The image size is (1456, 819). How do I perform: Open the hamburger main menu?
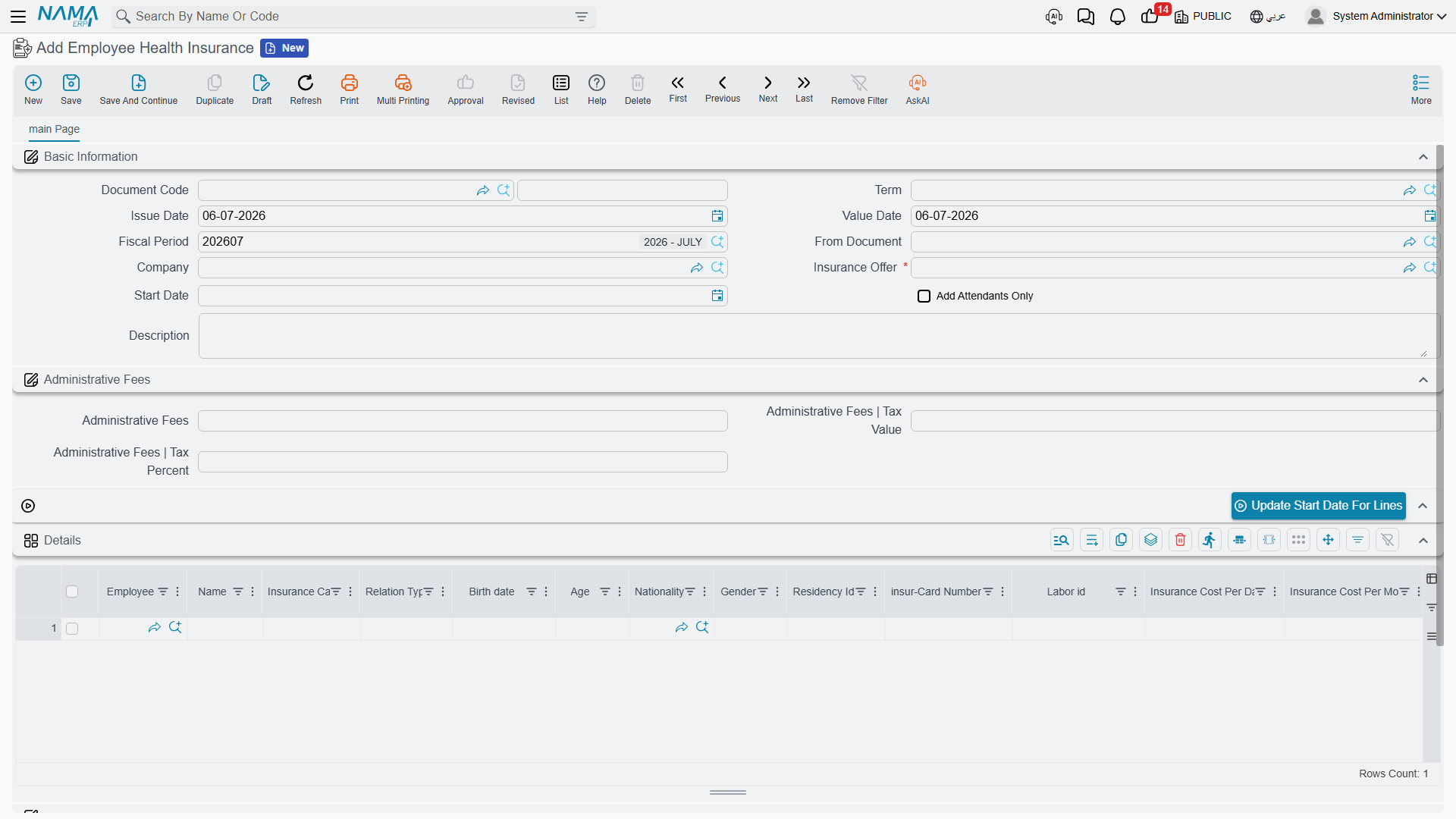click(x=18, y=16)
